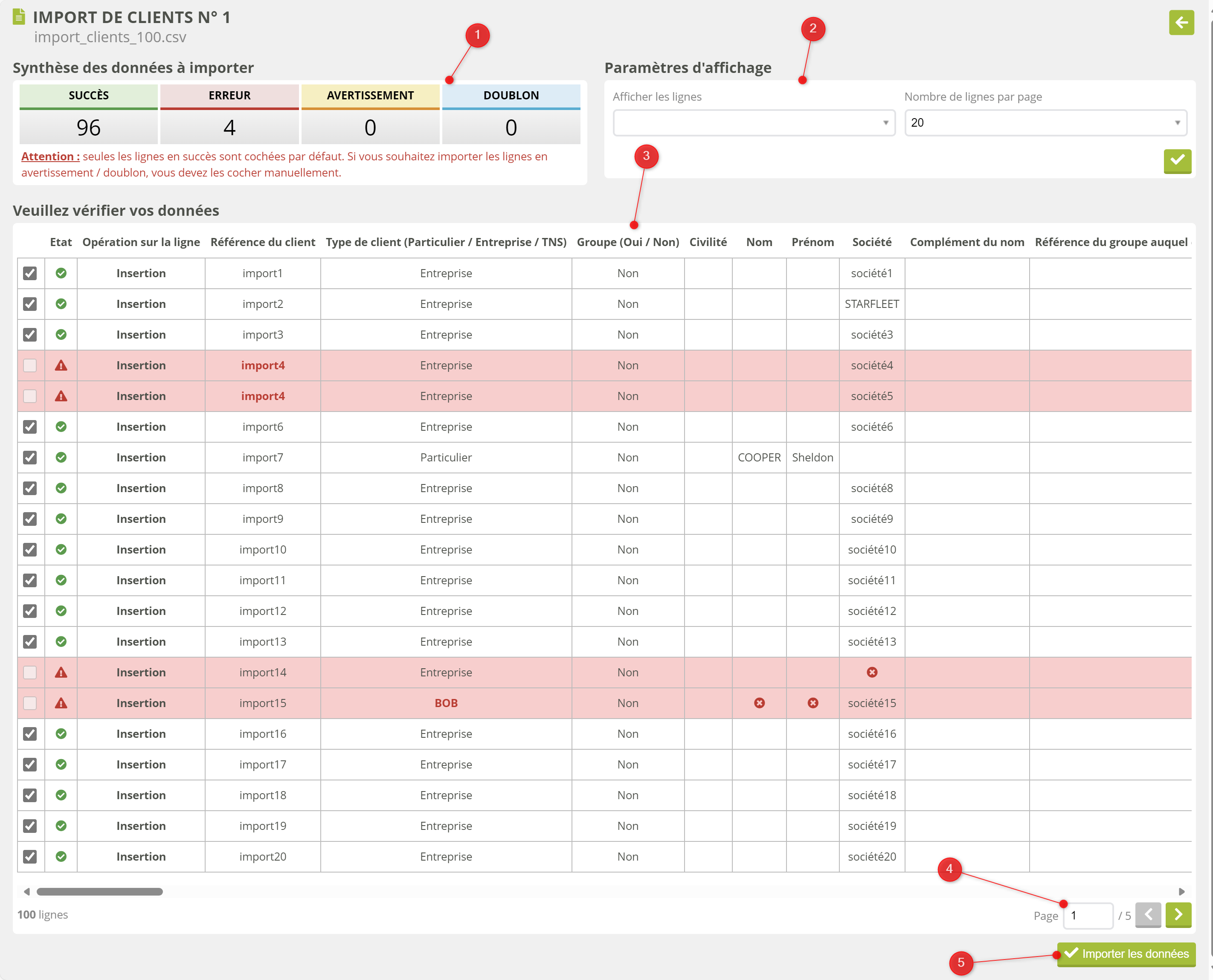Click the green success icon on import1 row
The image size is (1213, 980).
click(x=61, y=273)
